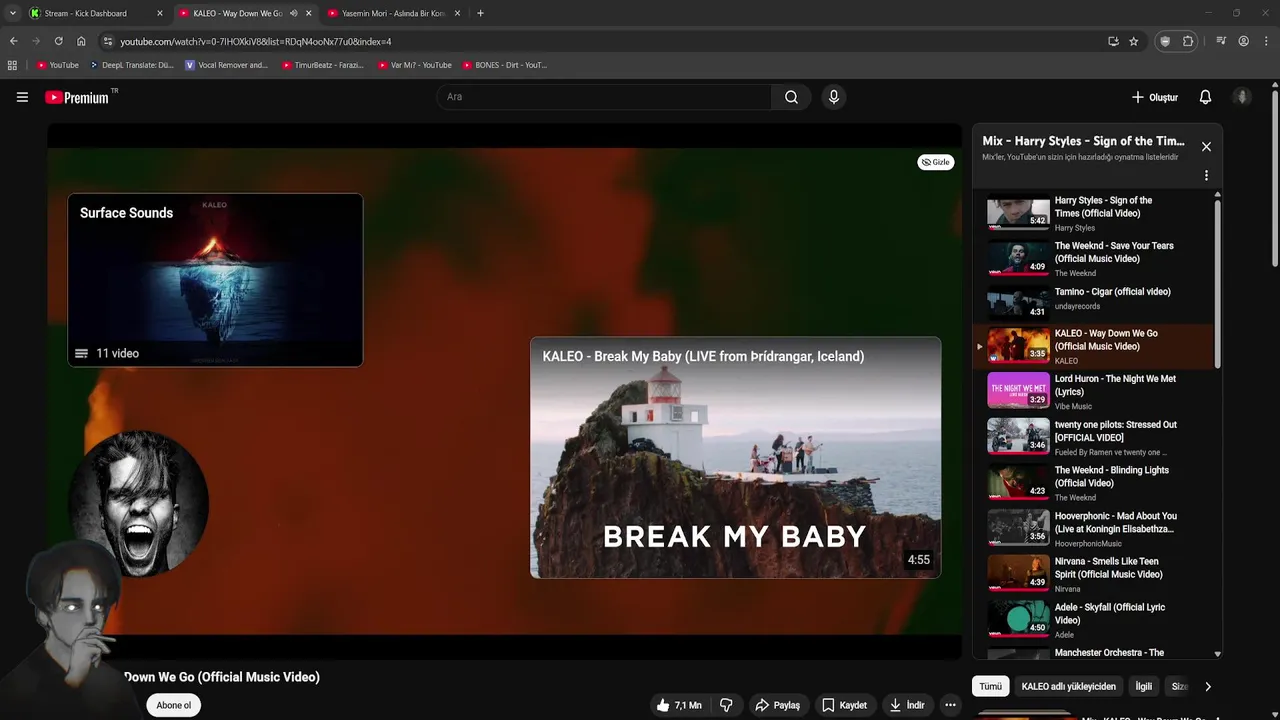Show more filter chips with right chevron
This screenshot has width=1280, height=720.
1207,687
